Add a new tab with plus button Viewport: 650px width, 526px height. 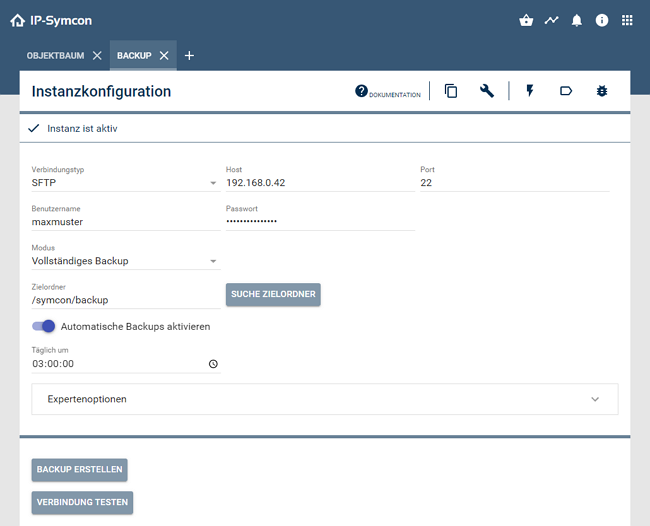pyautogui.click(x=190, y=55)
